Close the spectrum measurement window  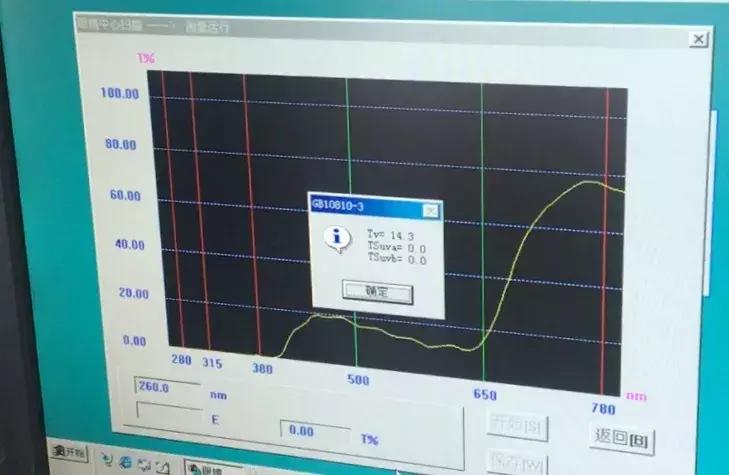coord(698,39)
